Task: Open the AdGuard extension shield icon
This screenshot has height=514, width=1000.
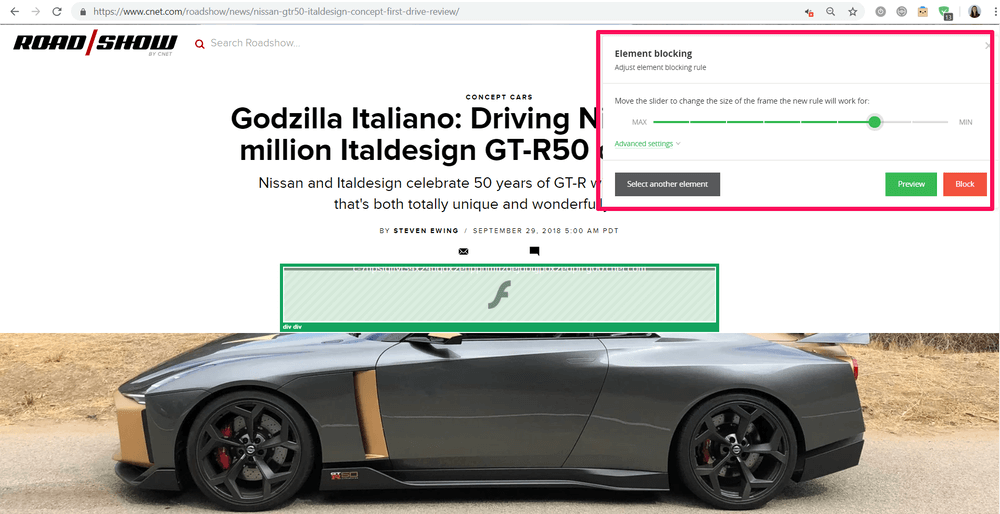Action: (945, 11)
